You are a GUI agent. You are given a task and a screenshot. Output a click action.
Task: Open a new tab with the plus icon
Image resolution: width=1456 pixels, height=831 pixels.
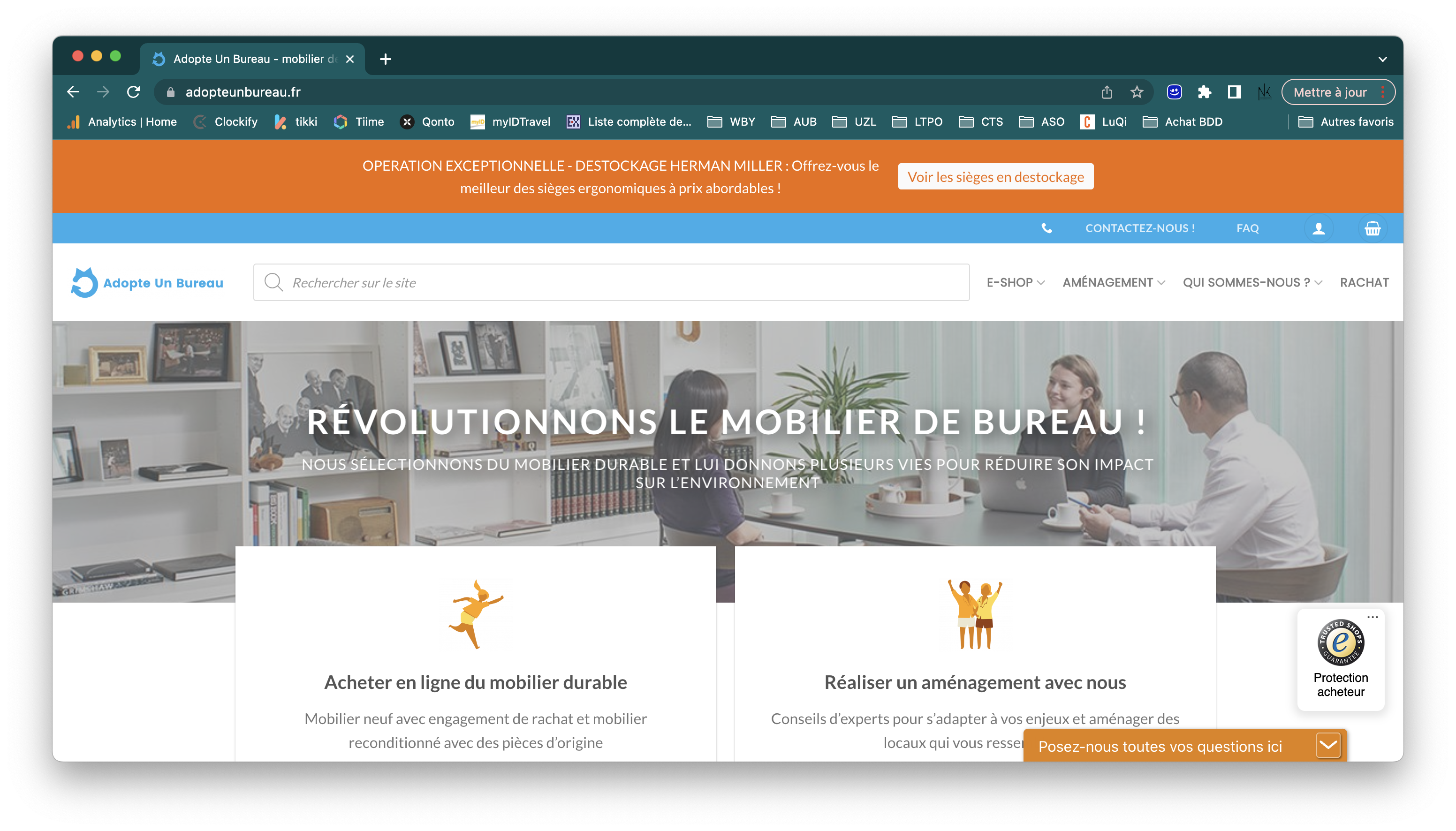pyautogui.click(x=385, y=59)
